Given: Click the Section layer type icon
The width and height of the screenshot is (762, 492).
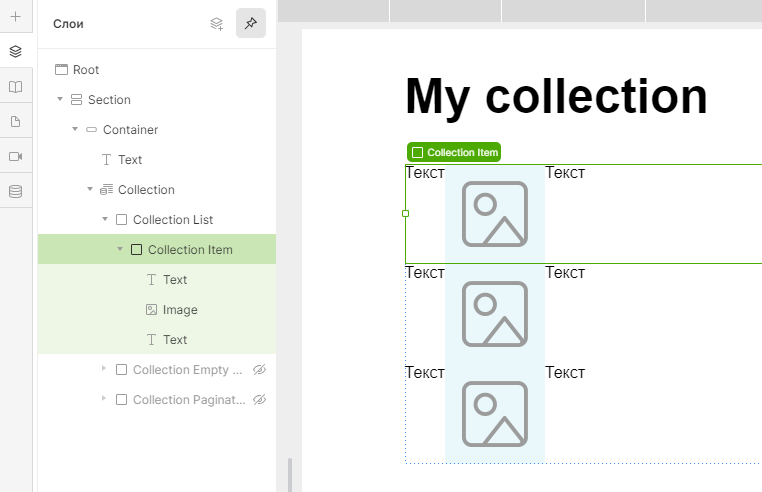Looking at the screenshot, I should point(77,100).
